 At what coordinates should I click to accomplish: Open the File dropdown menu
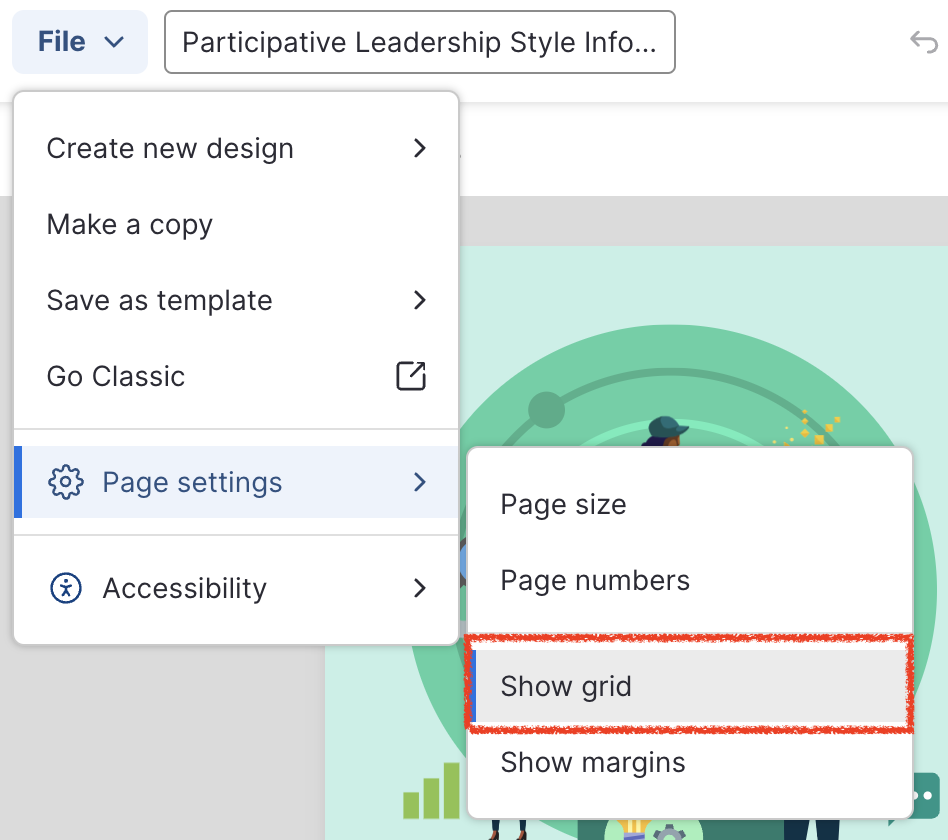(80, 42)
